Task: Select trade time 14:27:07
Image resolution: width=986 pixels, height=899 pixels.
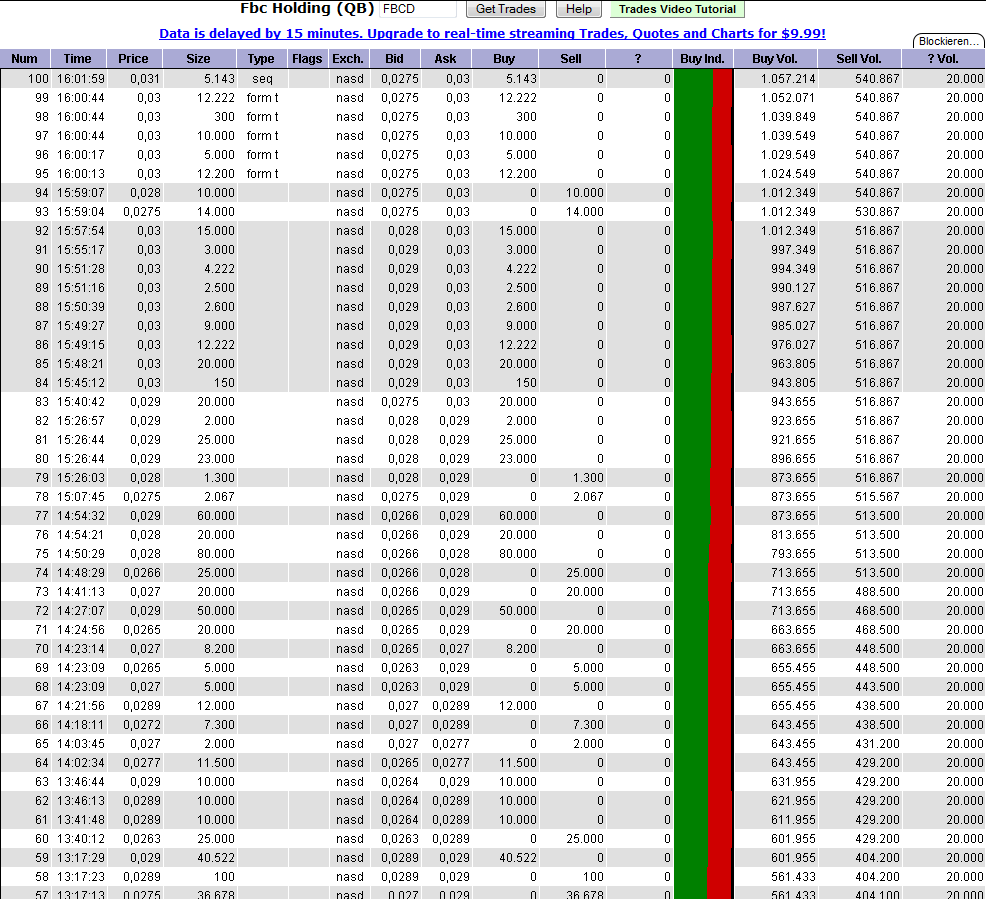Action: (81, 610)
